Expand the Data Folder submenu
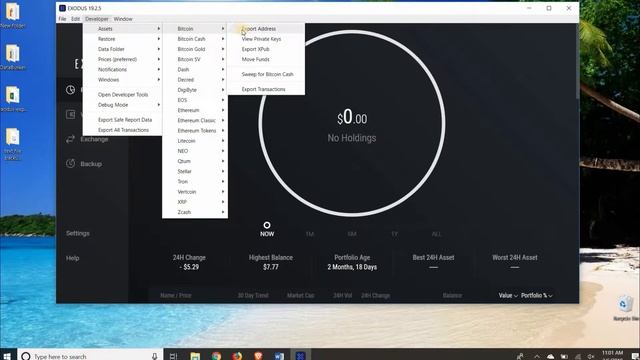Viewport: 640px width, 360px height. tap(122, 49)
